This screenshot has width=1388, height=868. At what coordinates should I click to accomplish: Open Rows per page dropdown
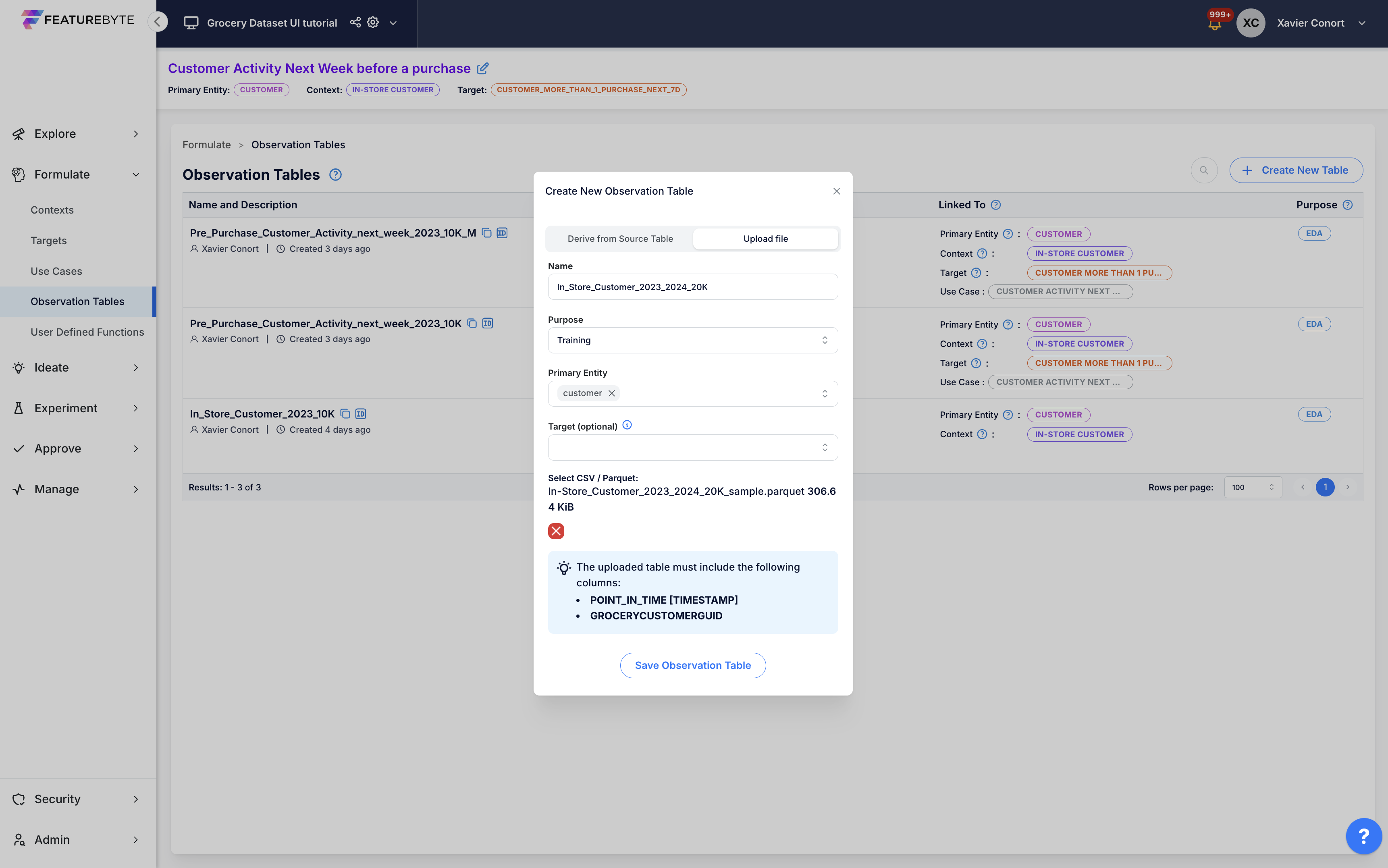pos(1253,487)
